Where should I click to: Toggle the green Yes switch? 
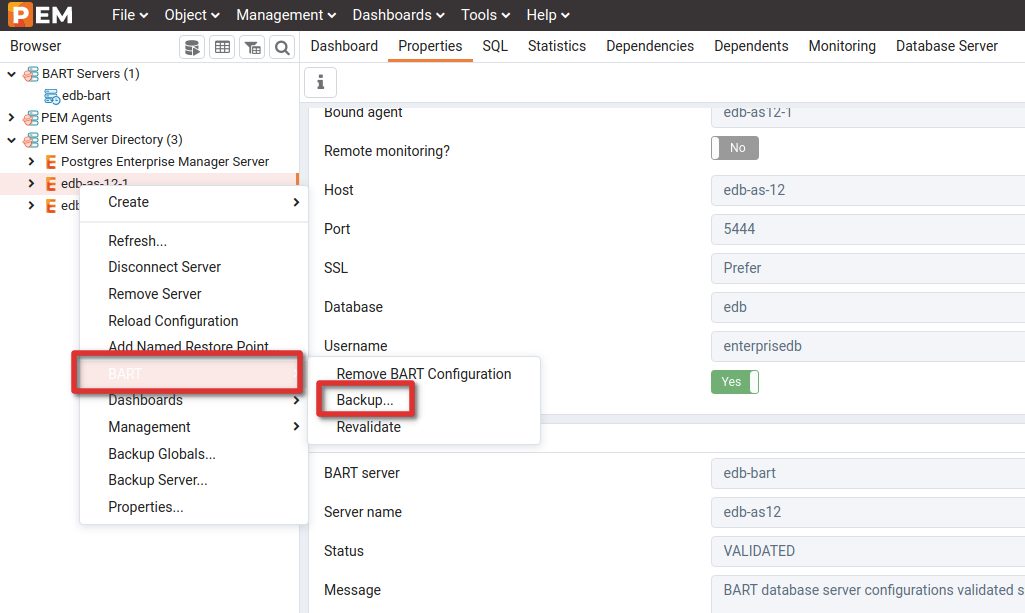pos(735,382)
